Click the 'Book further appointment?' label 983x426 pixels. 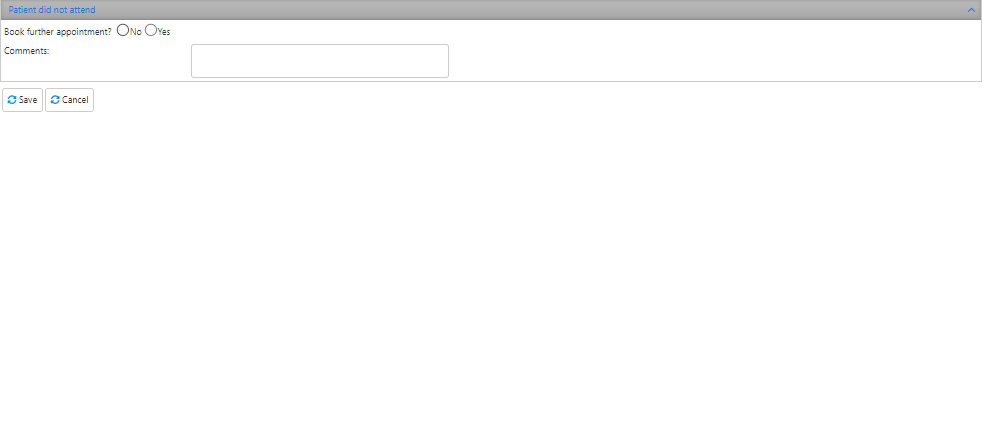pos(58,32)
